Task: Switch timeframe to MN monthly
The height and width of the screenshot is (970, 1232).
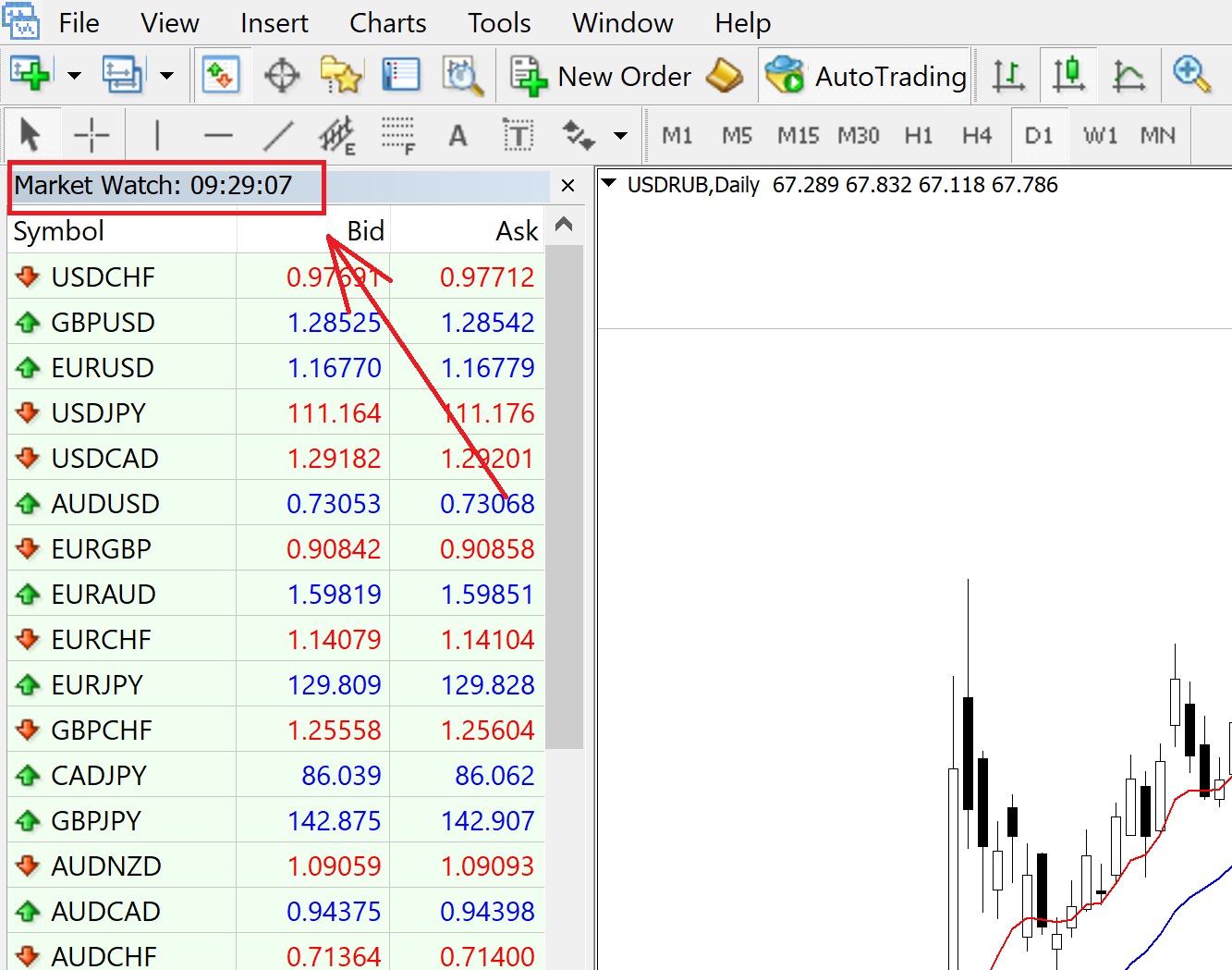Action: coord(1158,136)
